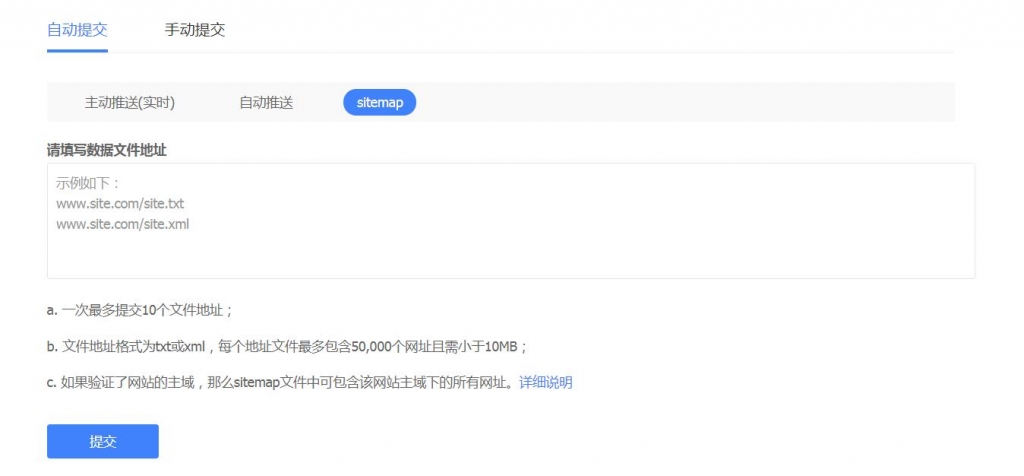This screenshot has width=1024, height=476.
Task: Switch to the 自动提交 tab
Action: coord(77,30)
